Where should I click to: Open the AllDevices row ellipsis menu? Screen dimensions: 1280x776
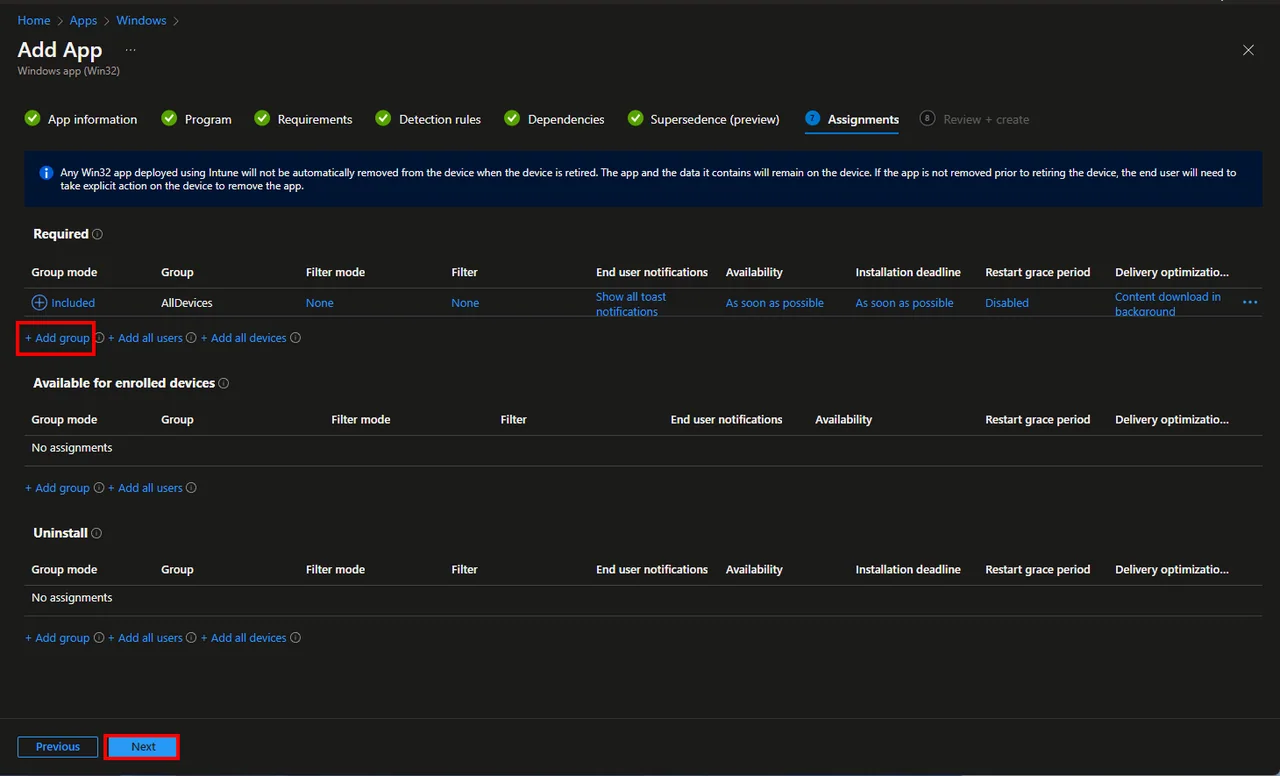click(x=1250, y=302)
